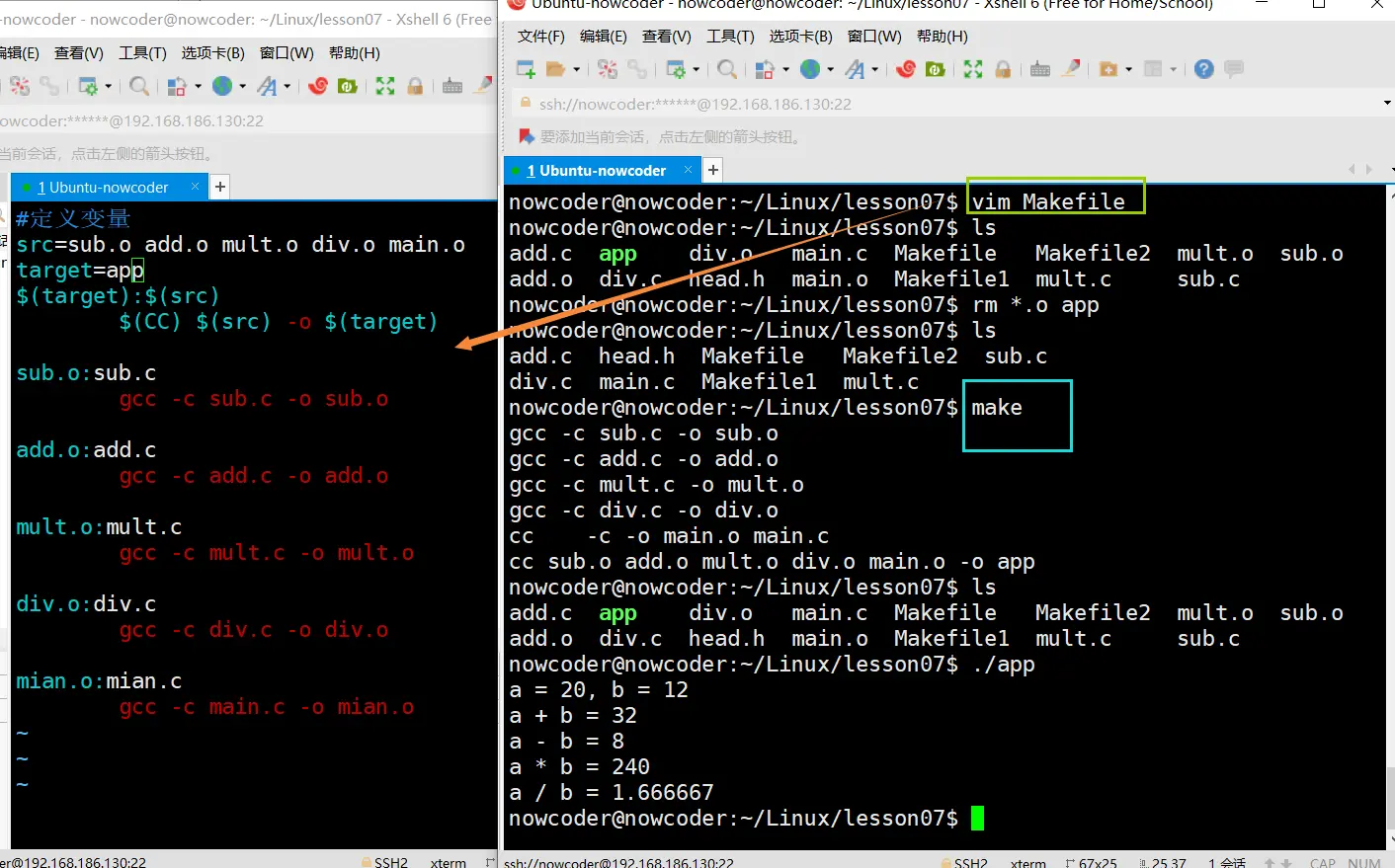Click the Key Mapping keyboard icon in right window
Screen dimensions: 1395x868
[1040, 69]
